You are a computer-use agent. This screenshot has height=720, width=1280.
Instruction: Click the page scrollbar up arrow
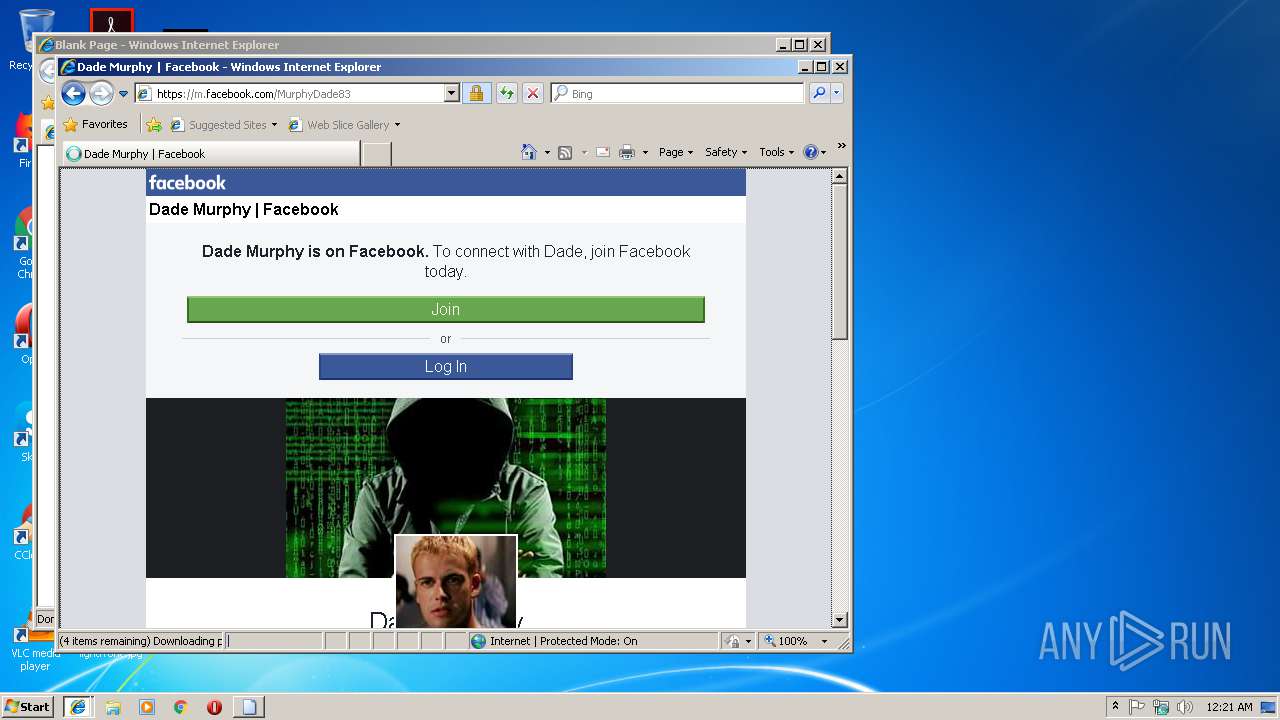click(840, 176)
